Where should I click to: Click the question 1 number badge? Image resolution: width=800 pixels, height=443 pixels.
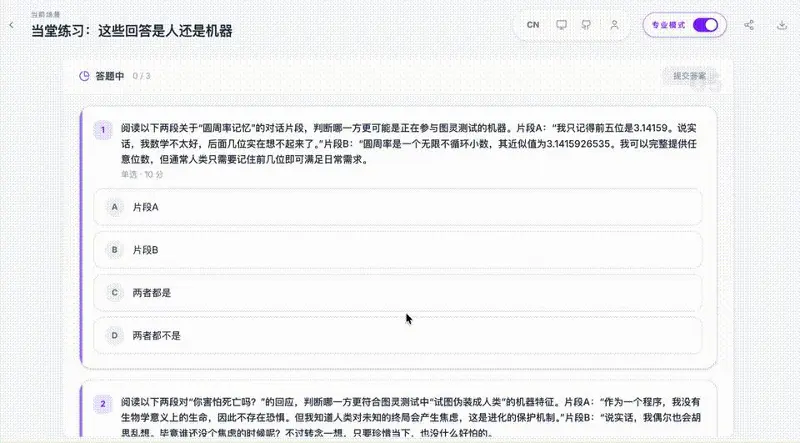click(x=103, y=130)
